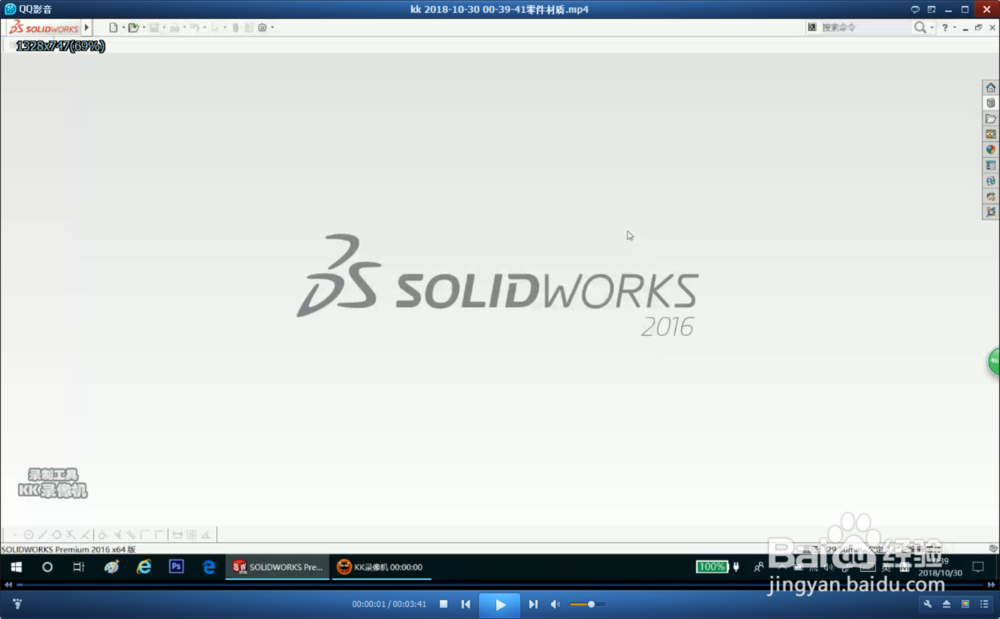Open dropdown arrow beside the Options gear
The height and width of the screenshot is (619, 1000).
(272, 27)
